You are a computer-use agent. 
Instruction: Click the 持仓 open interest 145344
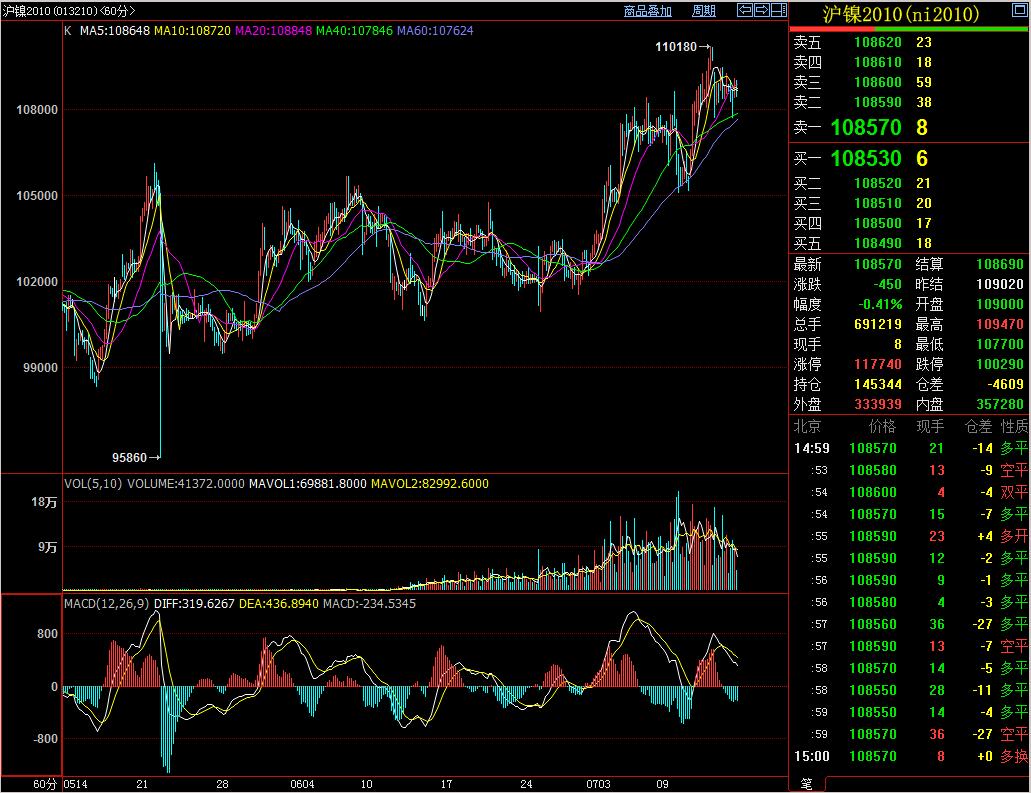(x=878, y=384)
